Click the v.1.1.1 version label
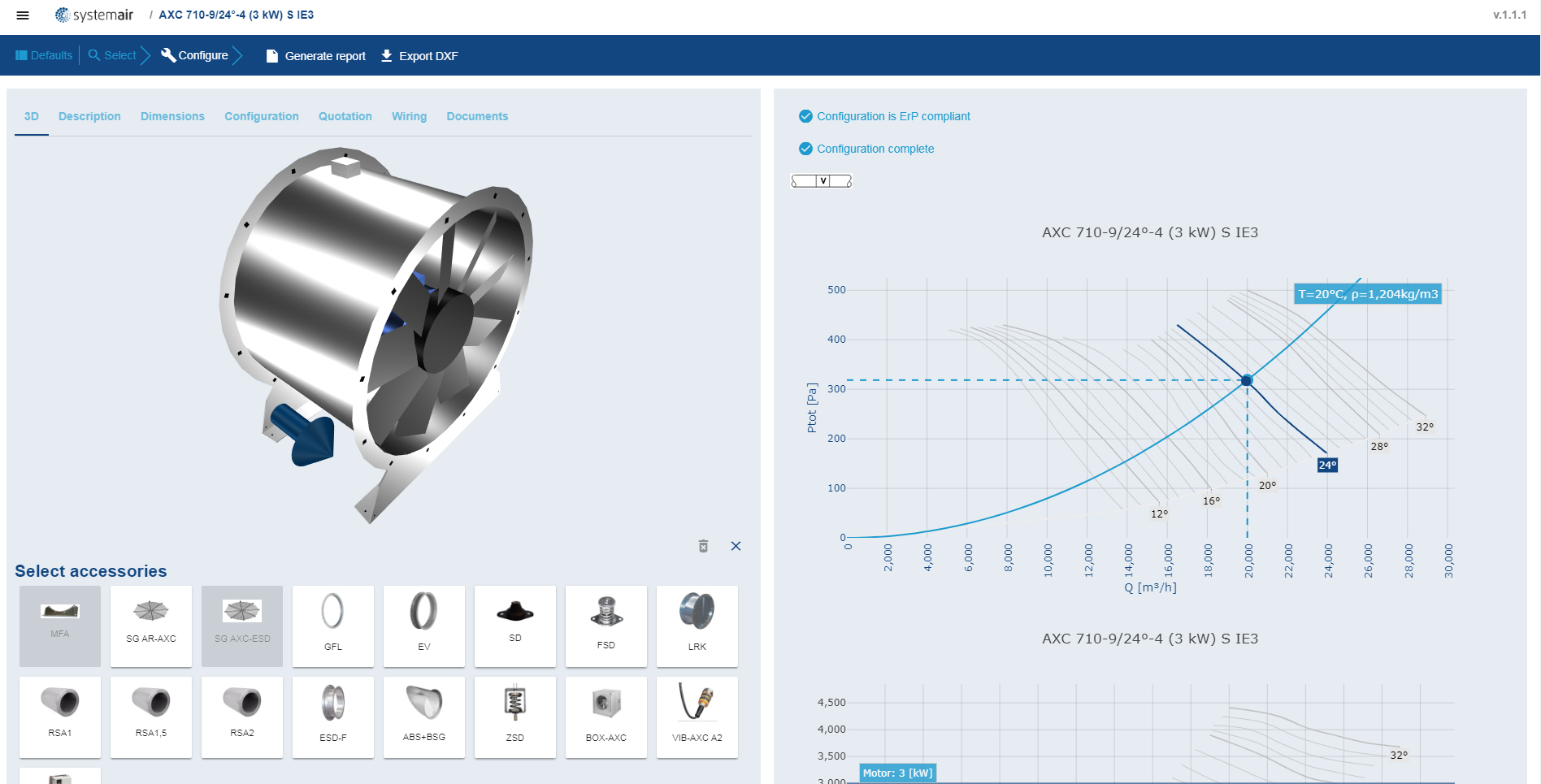1541x784 pixels. (x=1509, y=15)
